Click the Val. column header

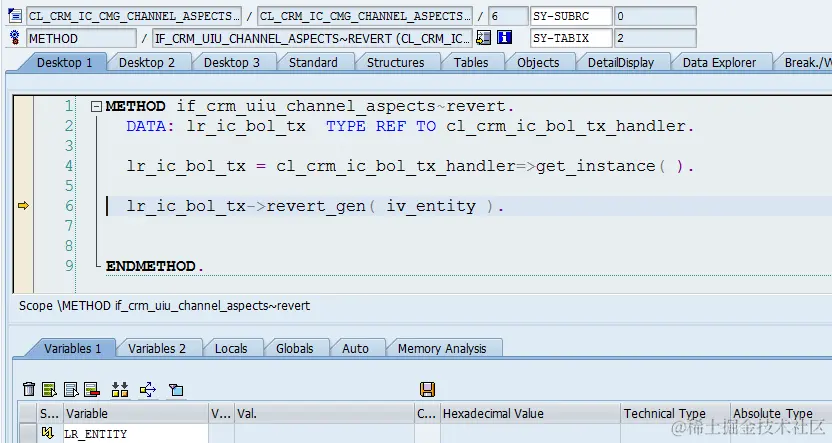324,413
